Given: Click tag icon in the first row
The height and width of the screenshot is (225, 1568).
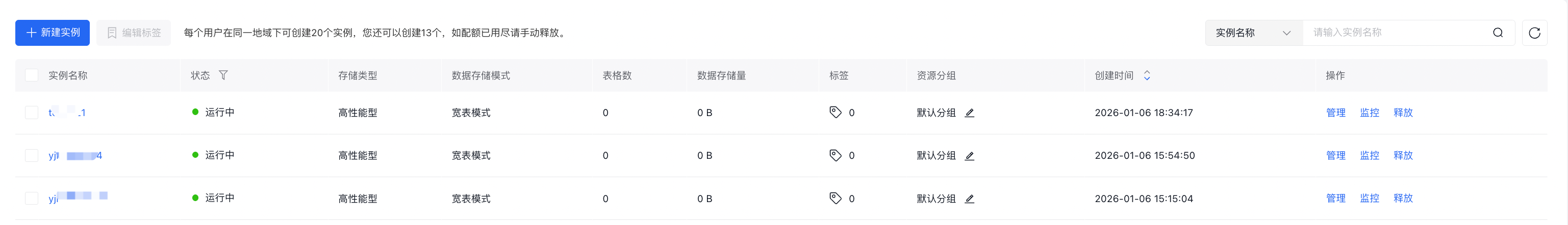Looking at the screenshot, I should point(835,112).
